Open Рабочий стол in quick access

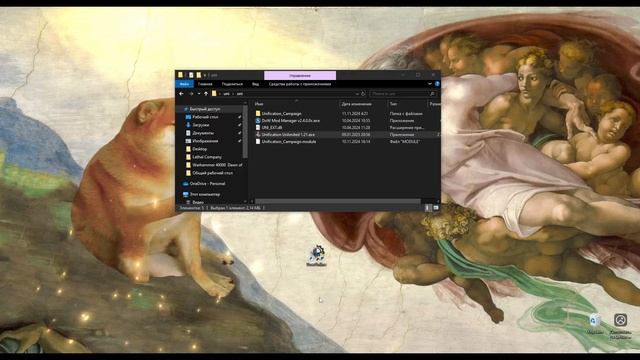tap(205, 117)
